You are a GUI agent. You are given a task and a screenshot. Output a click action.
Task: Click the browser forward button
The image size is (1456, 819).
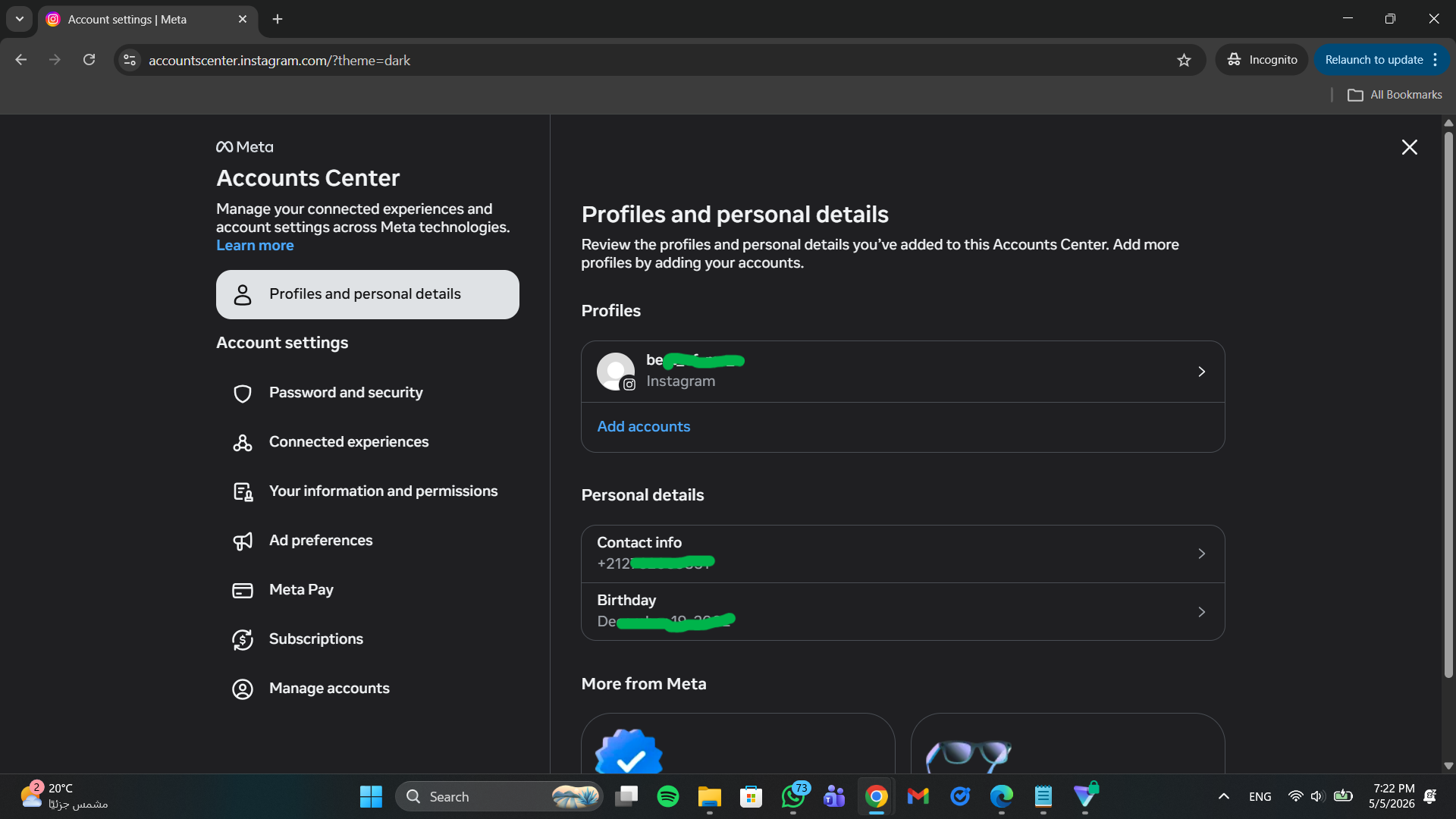55,60
